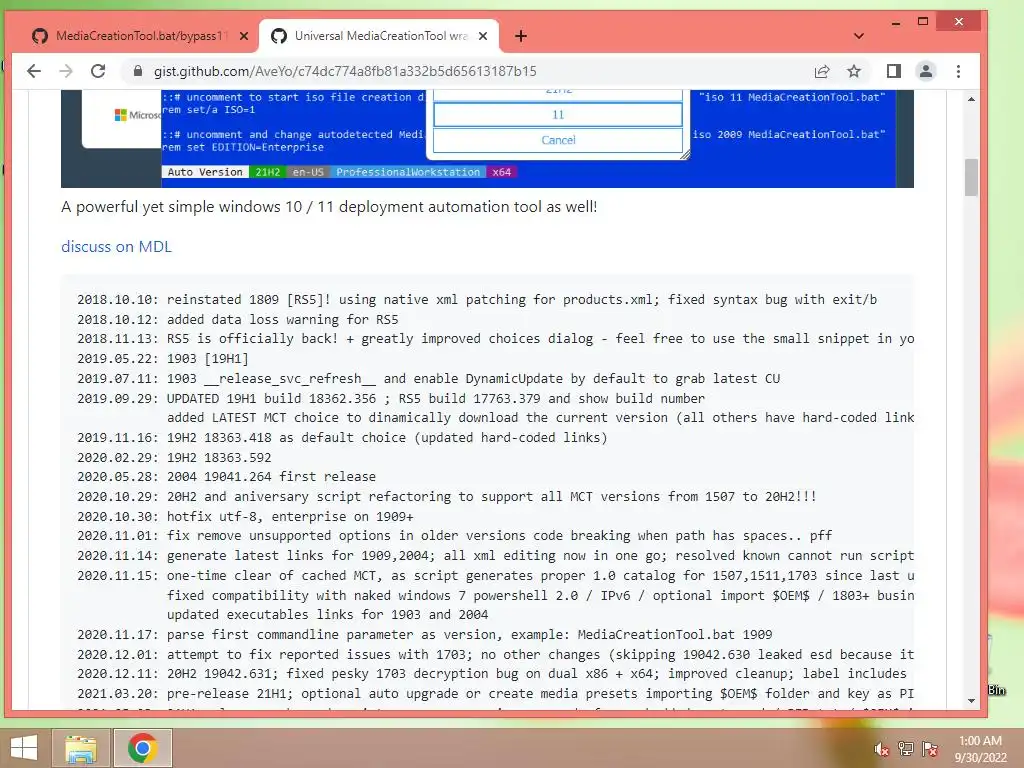Open a new tab with plus button
The height and width of the screenshot is (768, 1024).
[x=520, y=36]
